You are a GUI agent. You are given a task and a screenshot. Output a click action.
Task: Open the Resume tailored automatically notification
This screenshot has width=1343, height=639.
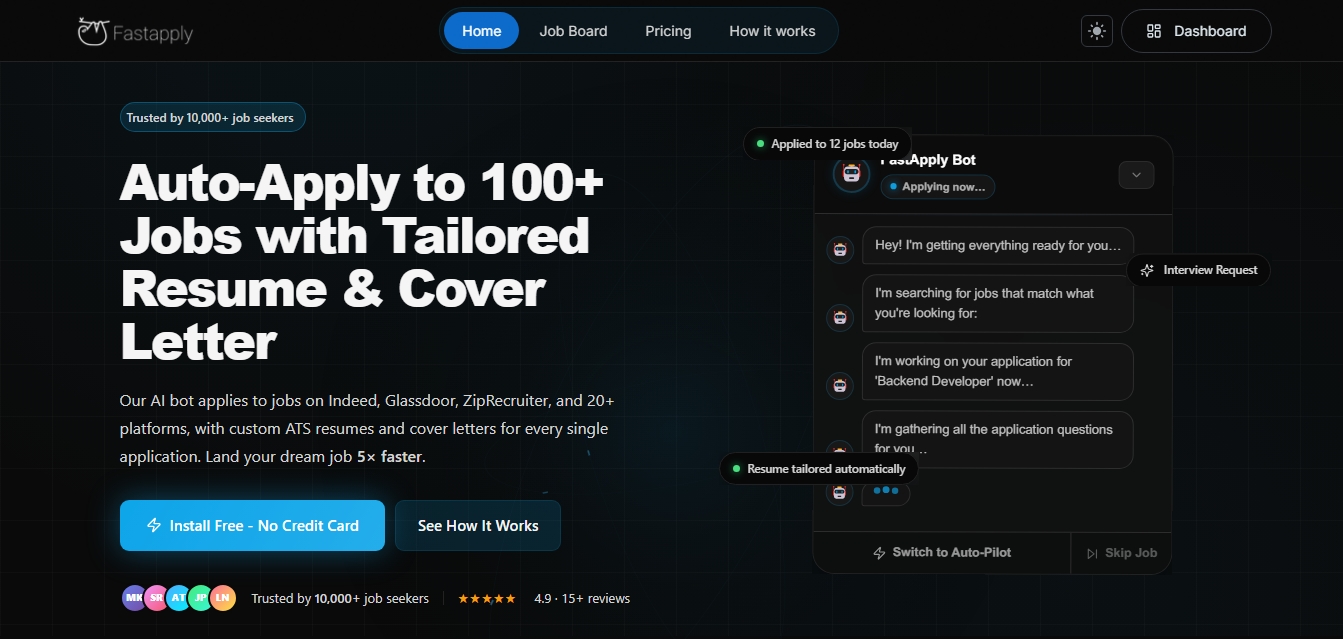tap(818, 468)
